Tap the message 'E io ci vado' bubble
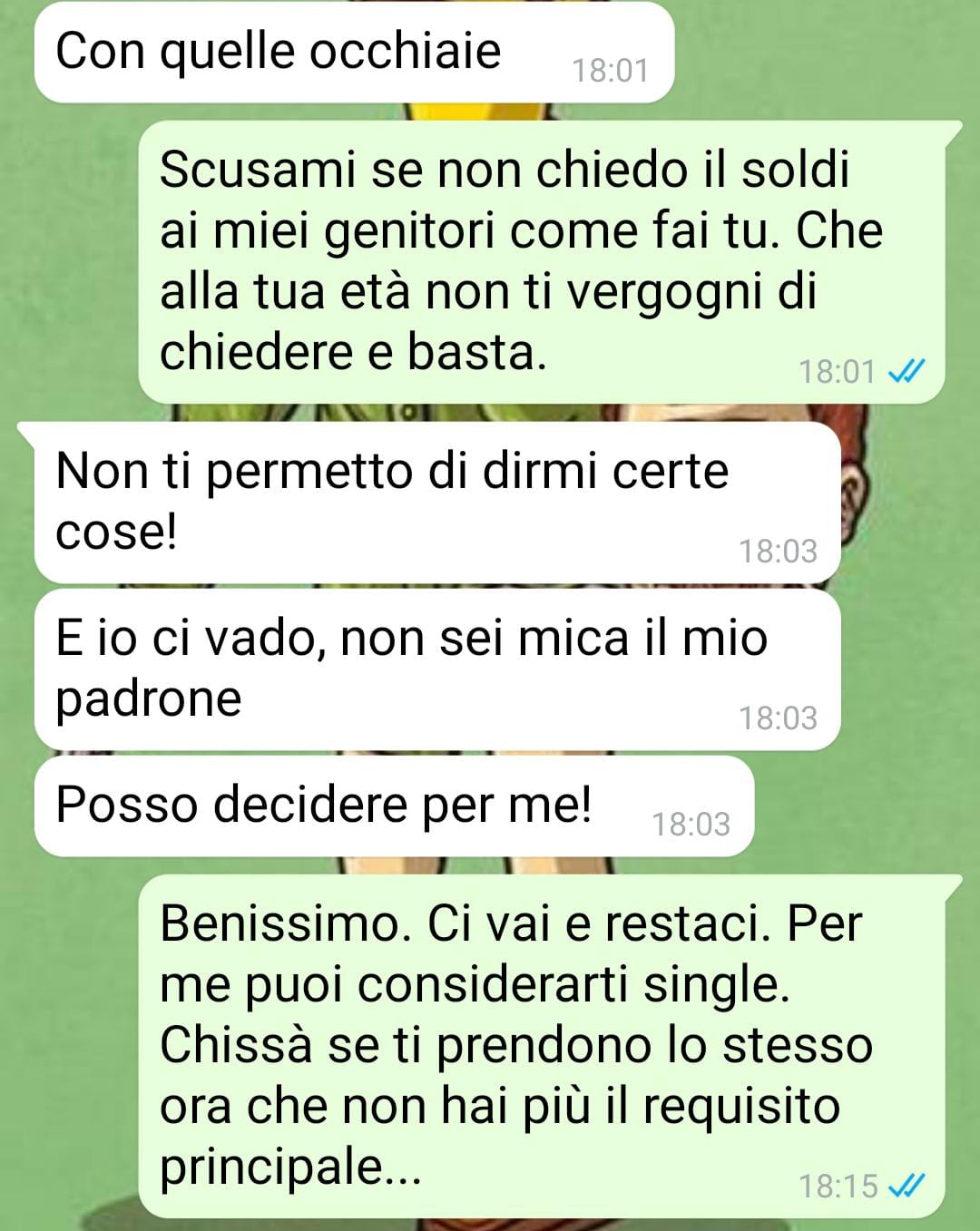Image resolution: width=980 pixels, height=1231 pixels. coord(437,669)
